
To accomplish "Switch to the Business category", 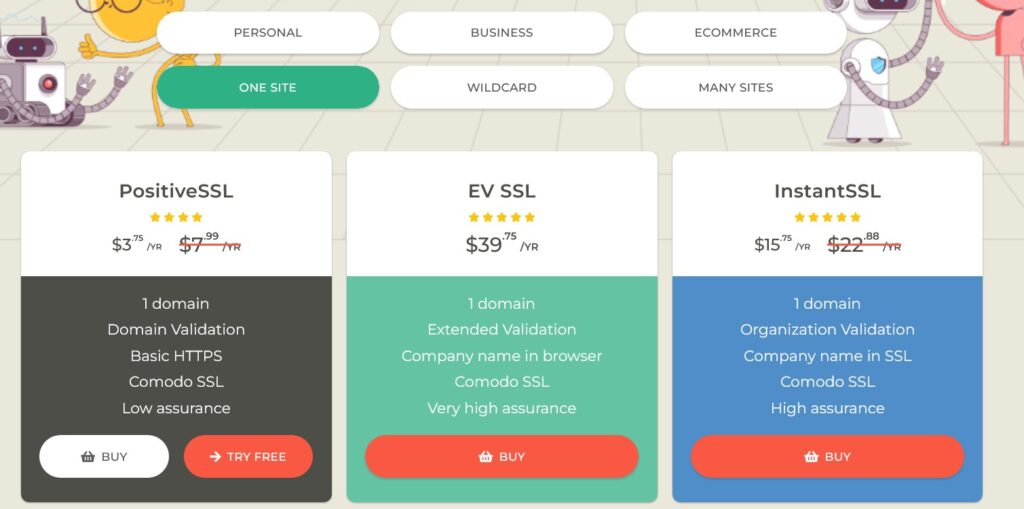I will 502,33.
